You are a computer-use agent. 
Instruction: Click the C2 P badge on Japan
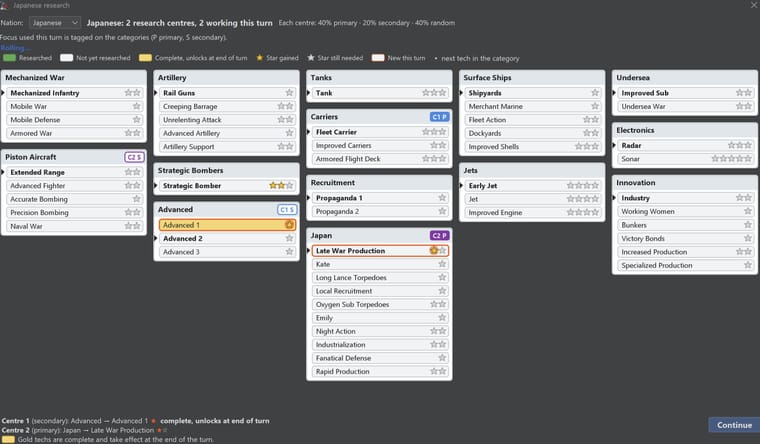439,236
